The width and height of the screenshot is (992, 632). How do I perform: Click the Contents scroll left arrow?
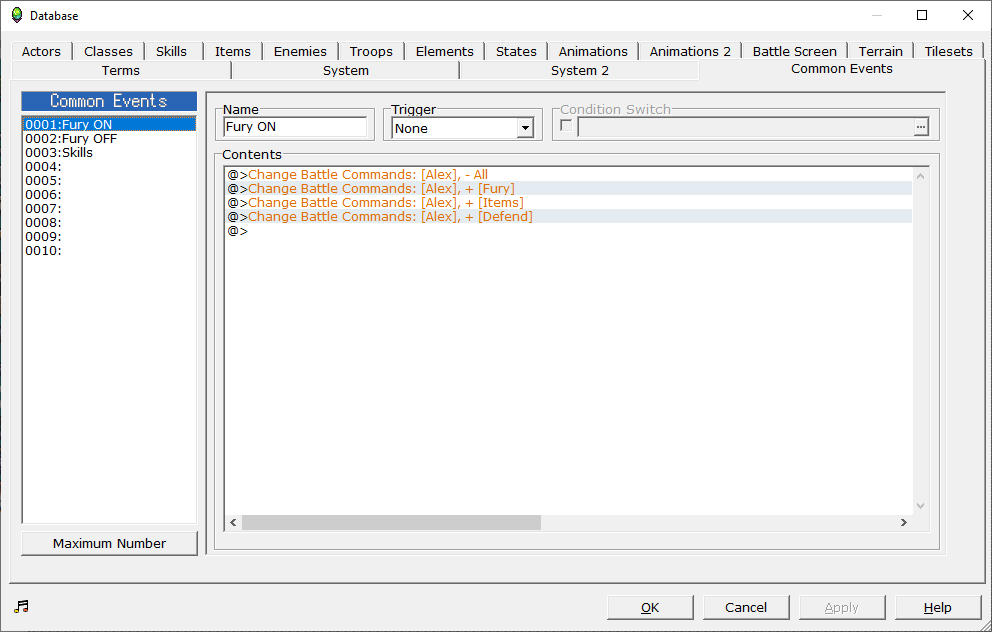pyautogui.click(x=233, y=523)
